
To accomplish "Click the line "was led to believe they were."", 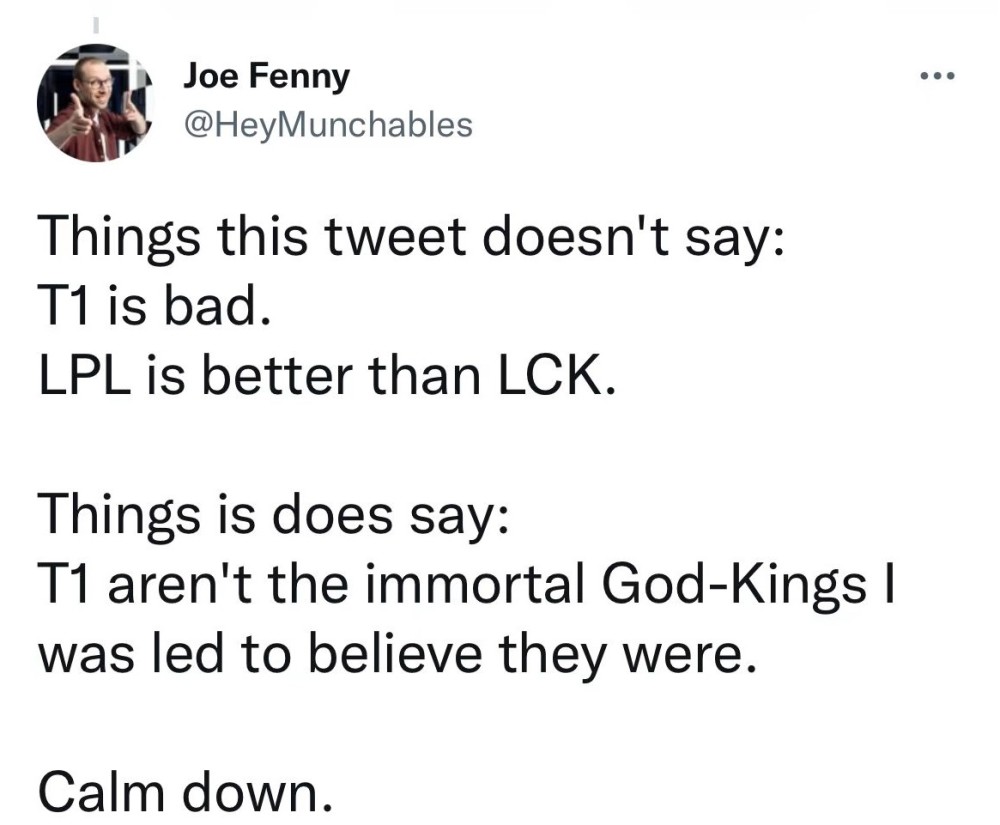I will point(393,654).
